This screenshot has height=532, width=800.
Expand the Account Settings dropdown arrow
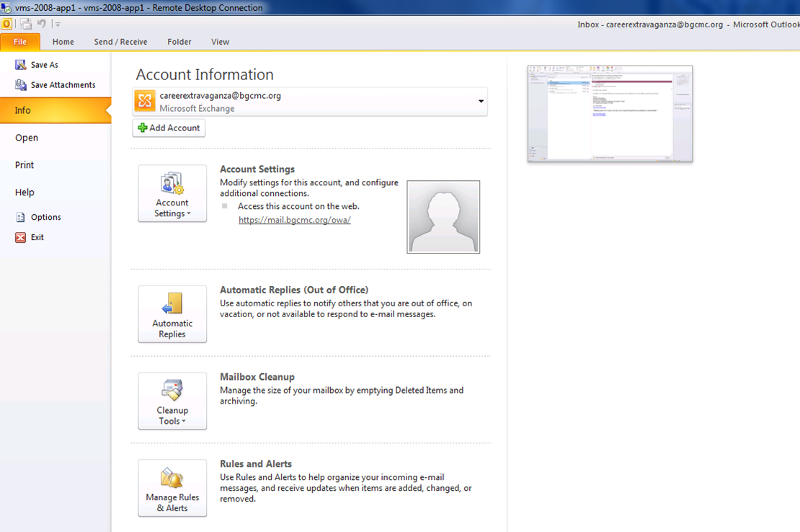coord(189,214)
